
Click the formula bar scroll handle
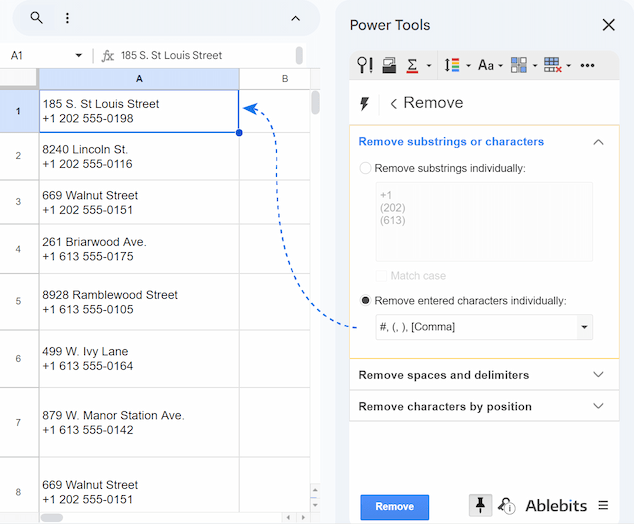coord(299,55)
